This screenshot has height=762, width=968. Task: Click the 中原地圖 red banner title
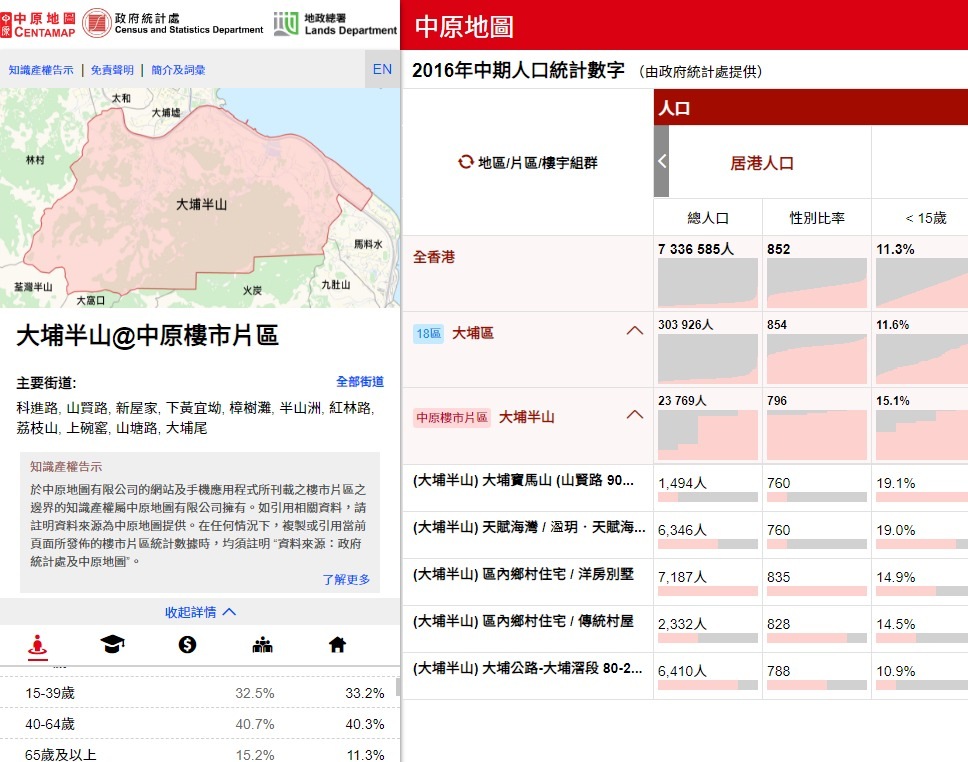[464, 27]
